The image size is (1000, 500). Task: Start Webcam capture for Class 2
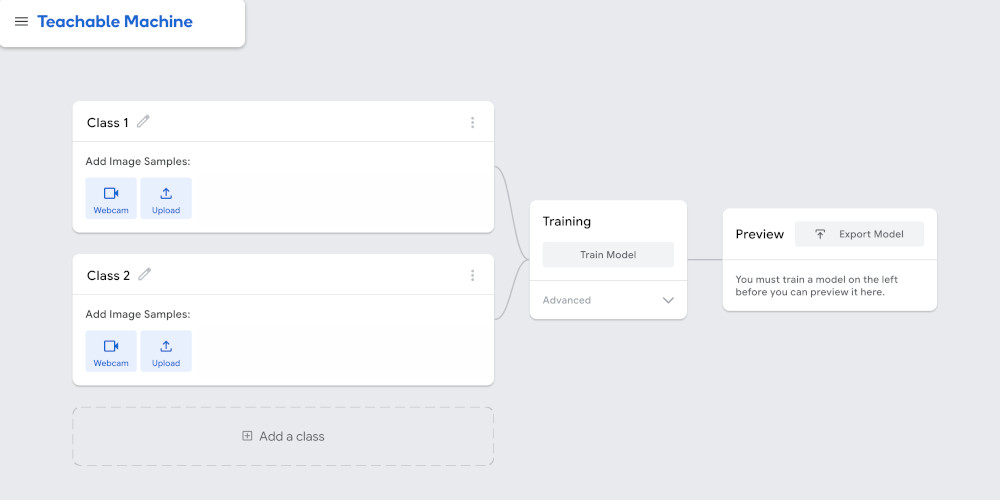(111, 351)
